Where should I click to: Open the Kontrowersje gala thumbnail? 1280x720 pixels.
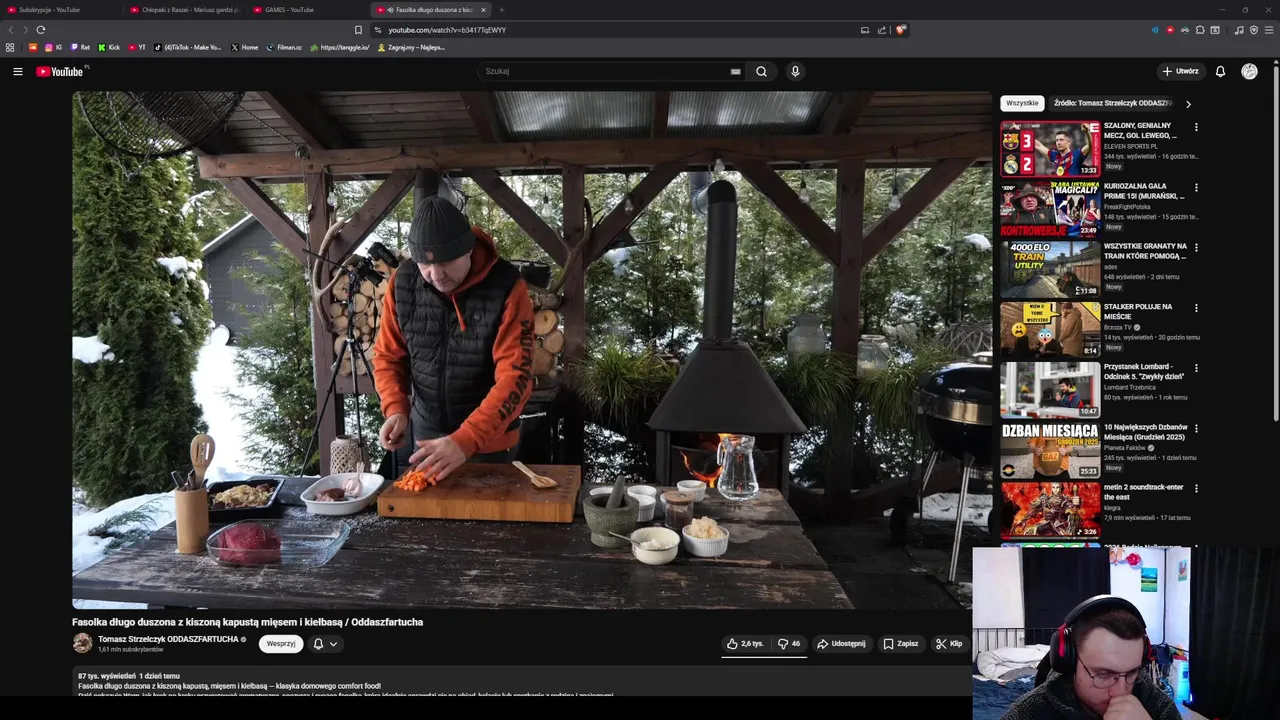click(x=1050, y=209)
